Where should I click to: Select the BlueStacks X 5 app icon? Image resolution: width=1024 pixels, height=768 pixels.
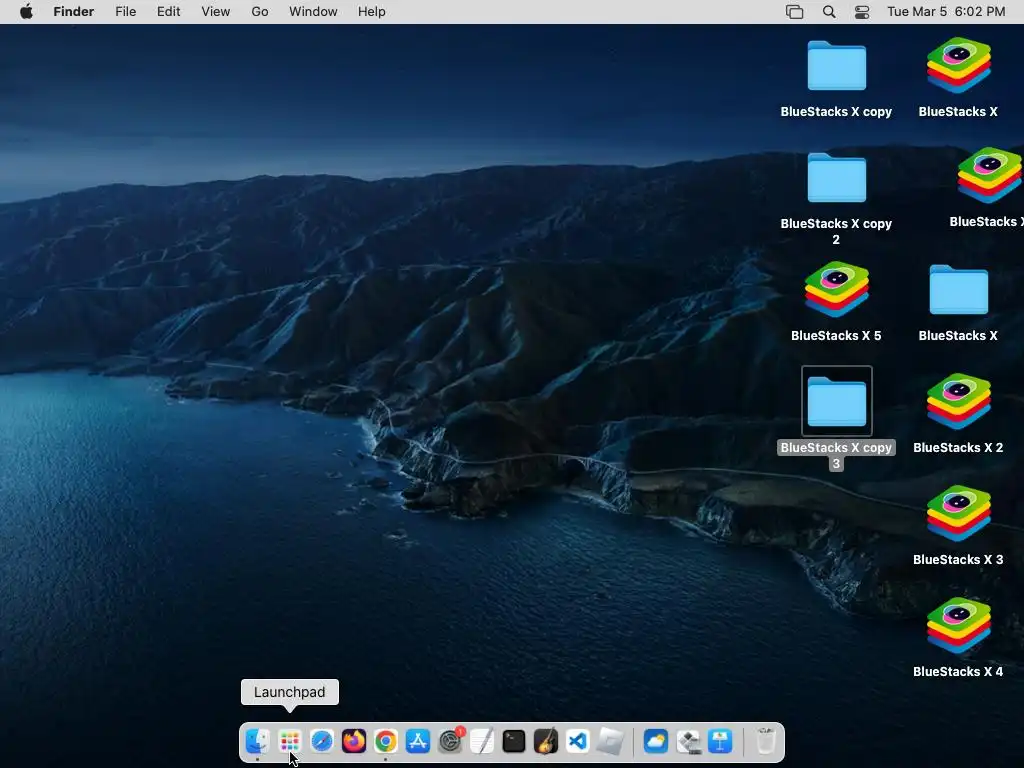pos(837,289)
